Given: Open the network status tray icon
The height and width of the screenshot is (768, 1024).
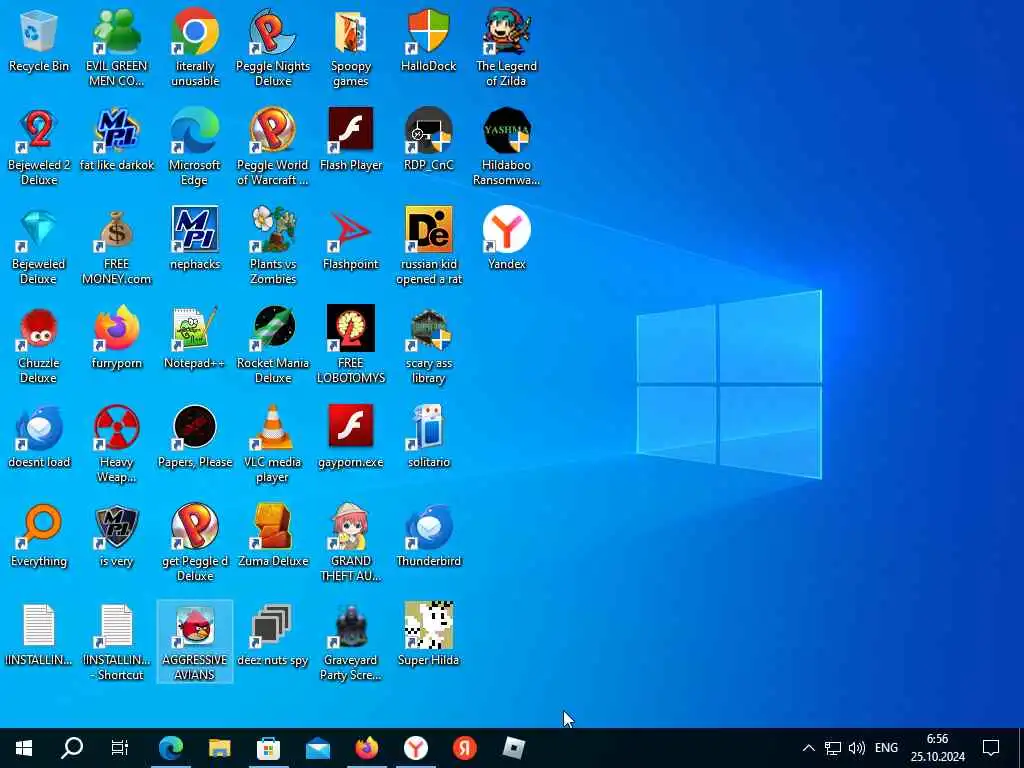Looking at the screenshot, I should [x=833, y=748].
